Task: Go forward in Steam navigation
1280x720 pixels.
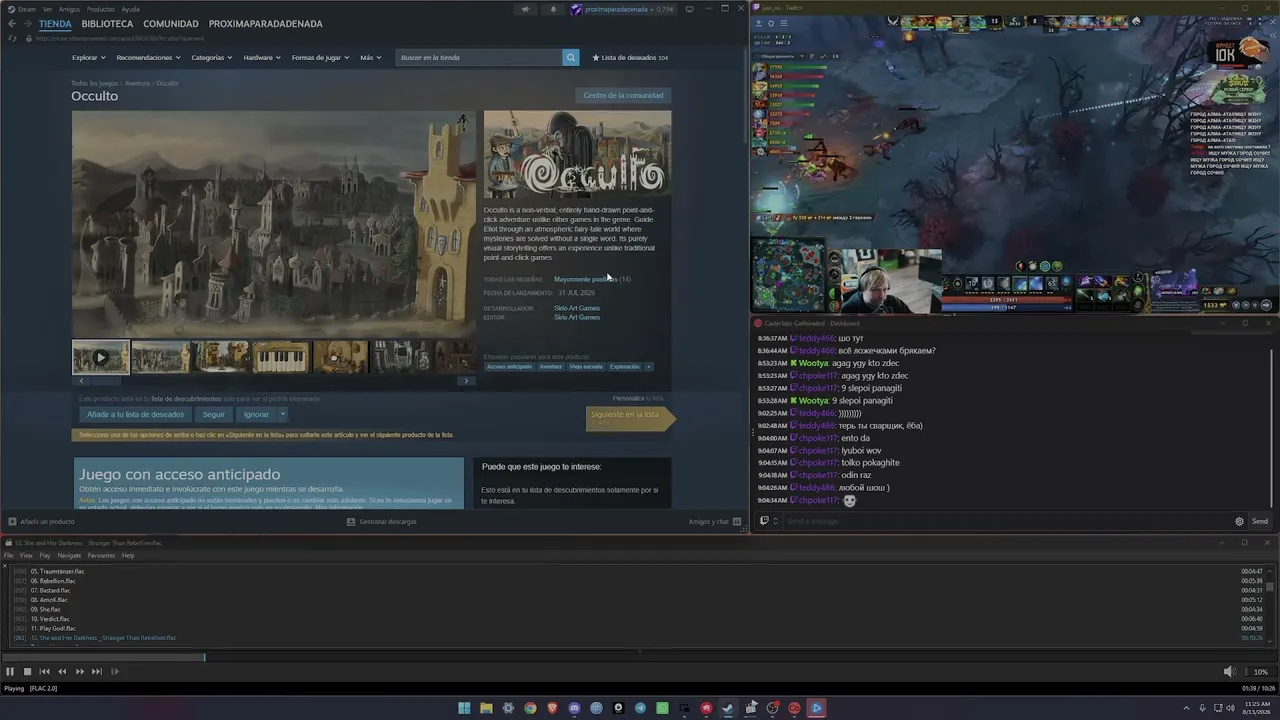Action: point(27,24)
